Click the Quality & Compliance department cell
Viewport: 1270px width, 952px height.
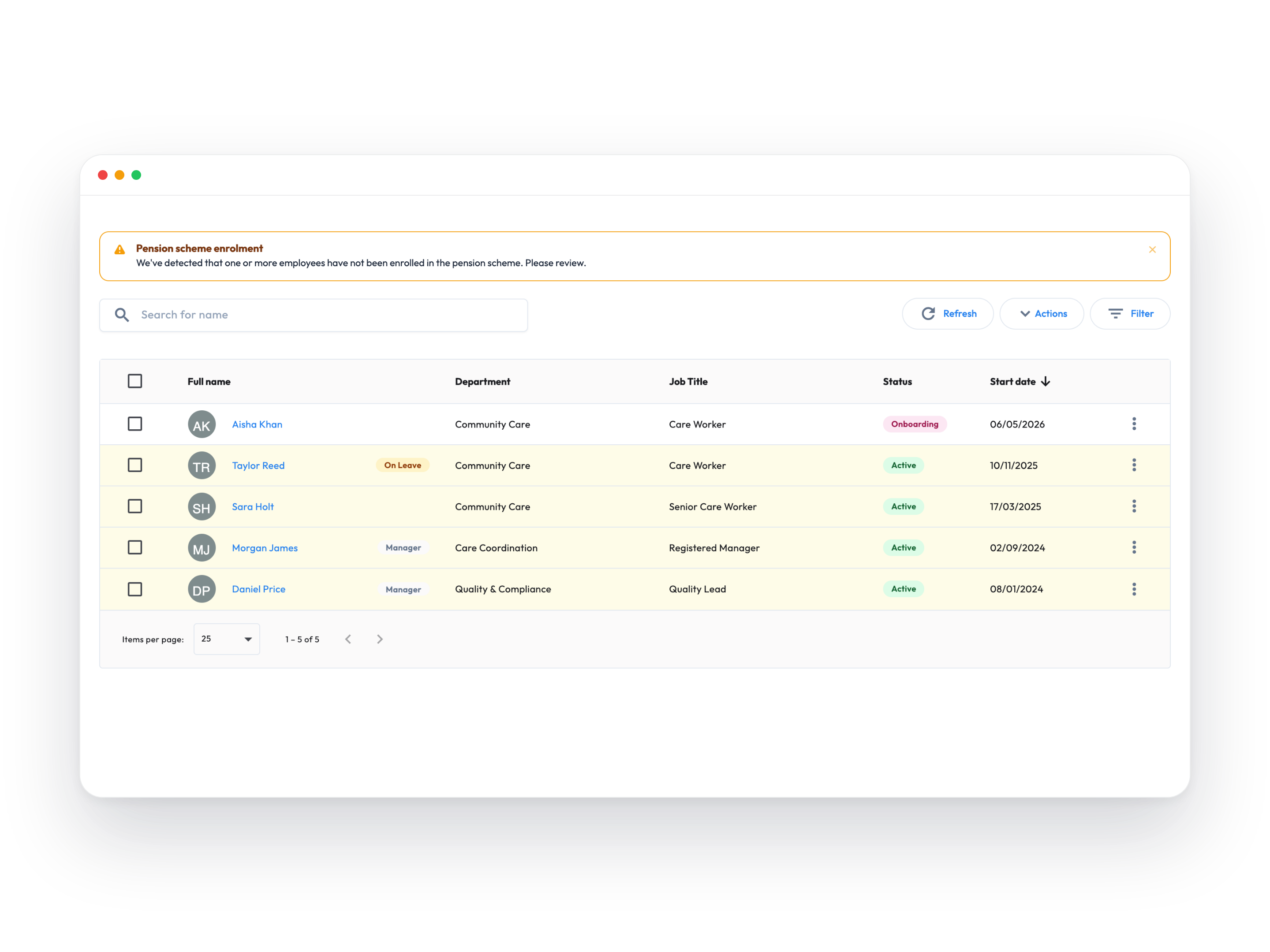[503, 589]
